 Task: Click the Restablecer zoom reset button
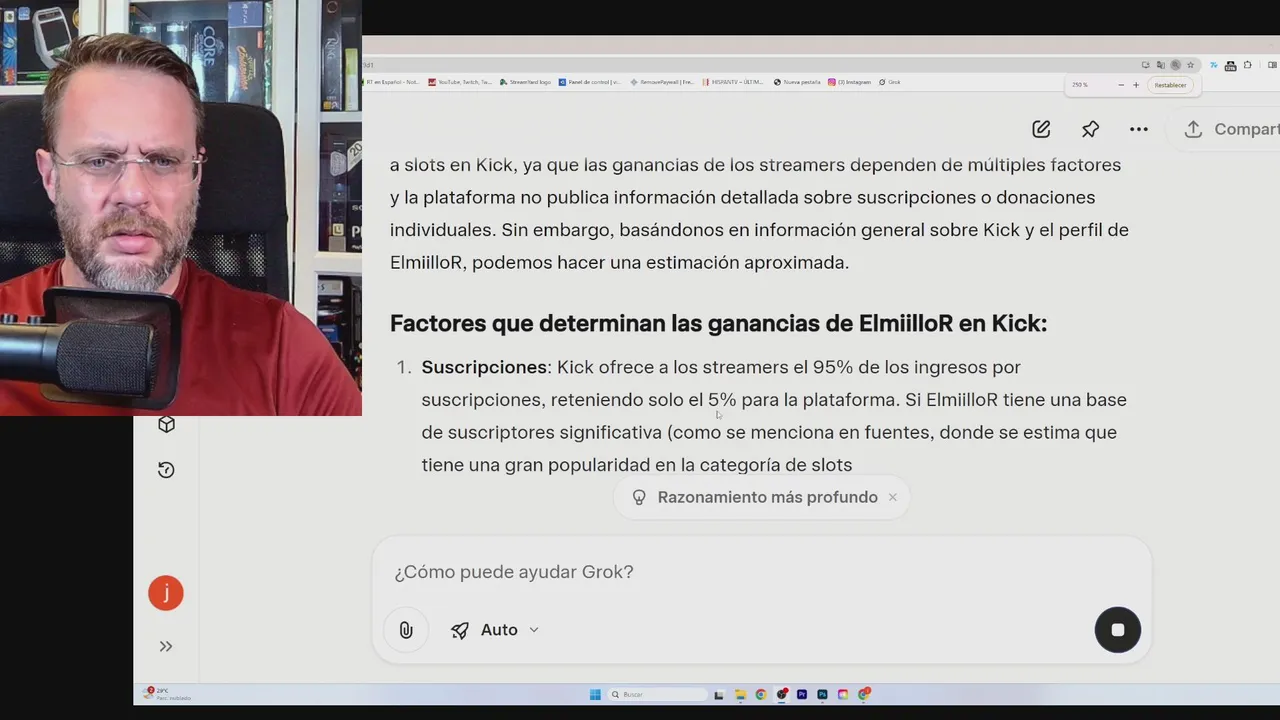(1170, 85)
